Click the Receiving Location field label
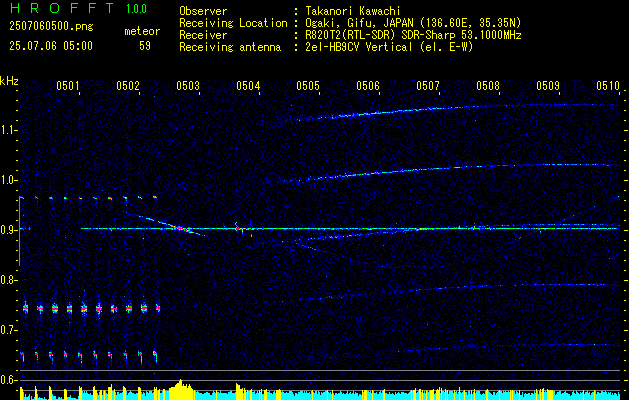 (x=233, y=23)
